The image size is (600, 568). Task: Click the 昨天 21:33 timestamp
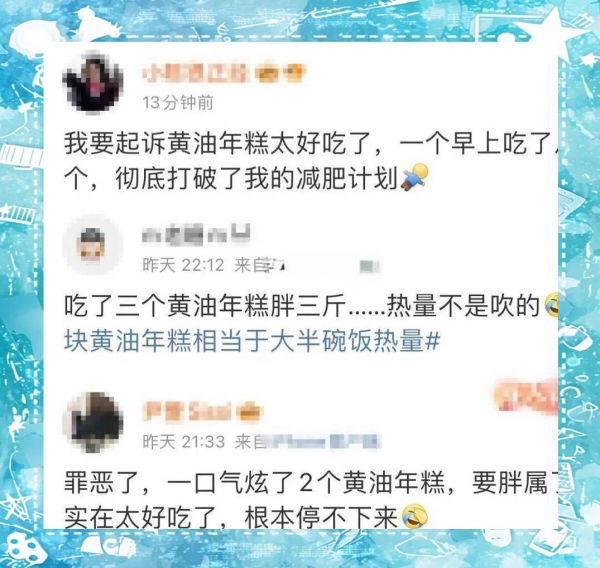pyautogui.click(x=184, y=442)
